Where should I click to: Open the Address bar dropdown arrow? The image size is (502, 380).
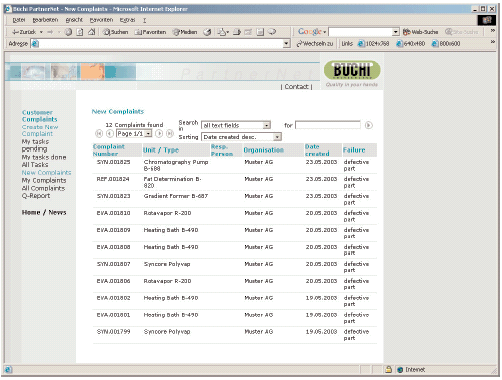click(x=286, y=44)
